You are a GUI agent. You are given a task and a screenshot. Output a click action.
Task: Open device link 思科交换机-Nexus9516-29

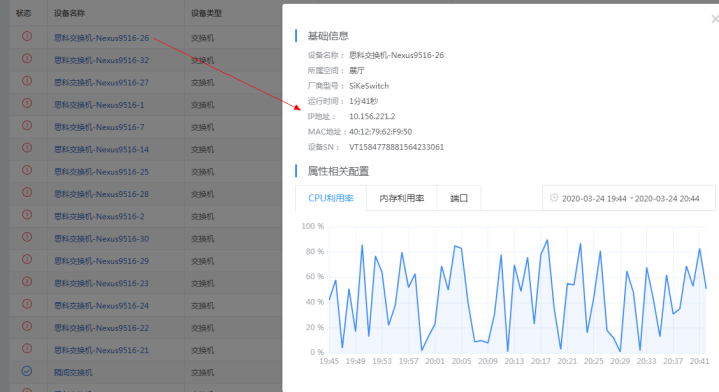tap(101, 261)
